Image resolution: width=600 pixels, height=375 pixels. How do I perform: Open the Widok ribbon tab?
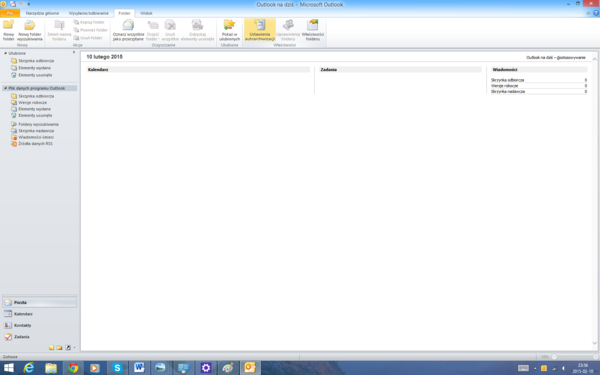tap(146, 13)
